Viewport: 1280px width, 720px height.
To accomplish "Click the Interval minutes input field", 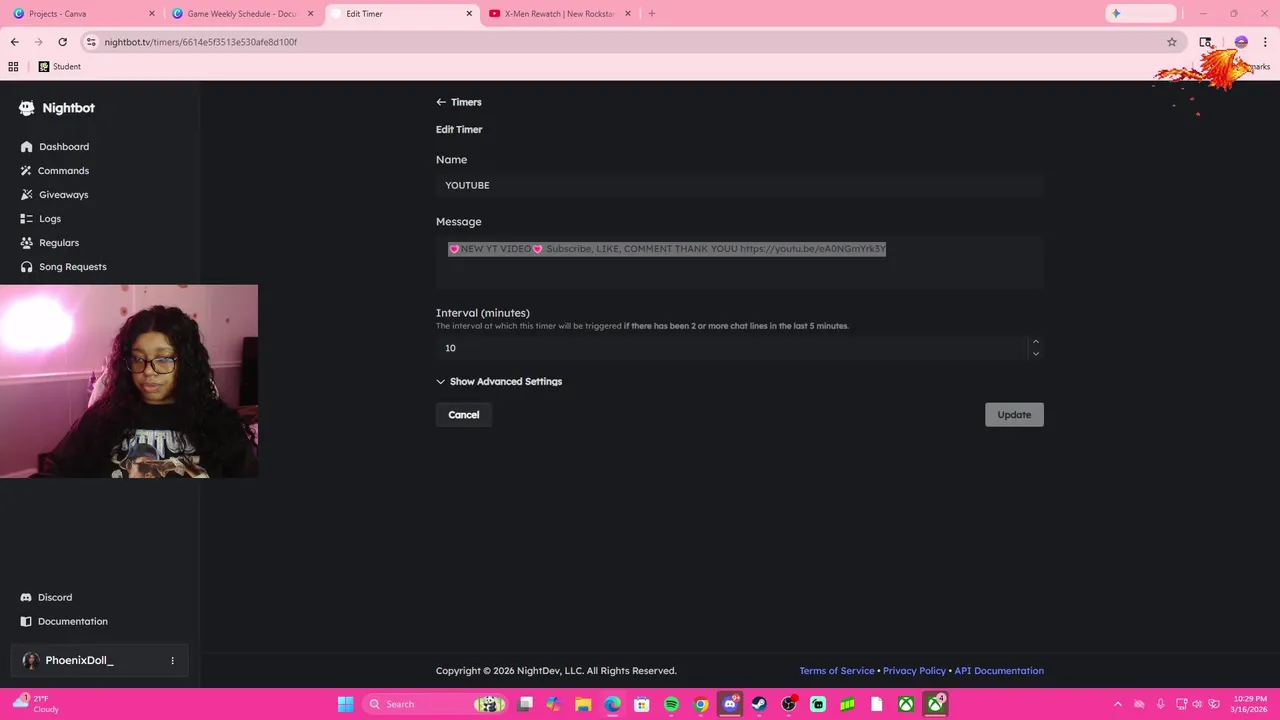I will (x=731, y=348).
